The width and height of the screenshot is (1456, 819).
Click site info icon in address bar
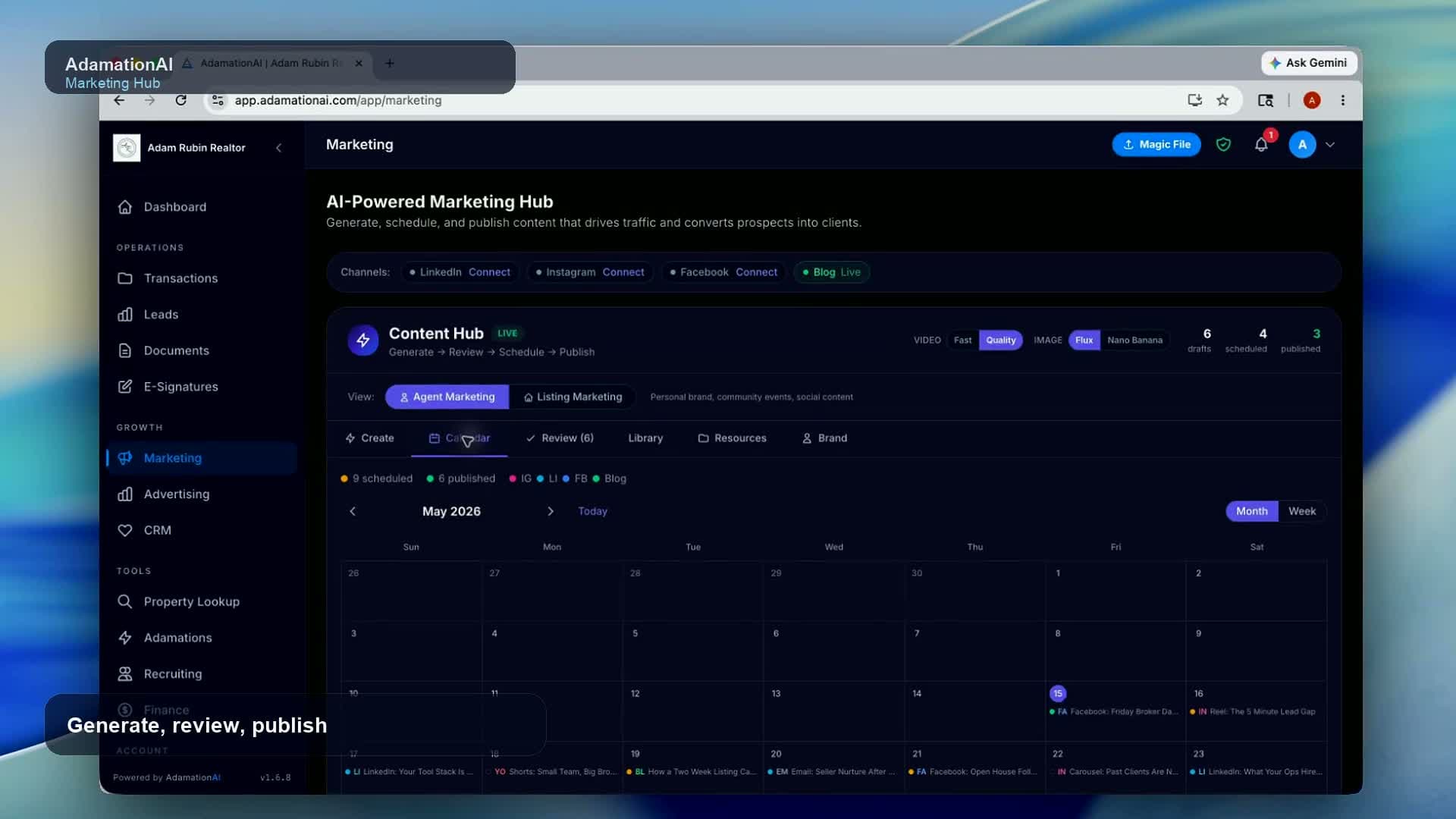tap(218, 100)
